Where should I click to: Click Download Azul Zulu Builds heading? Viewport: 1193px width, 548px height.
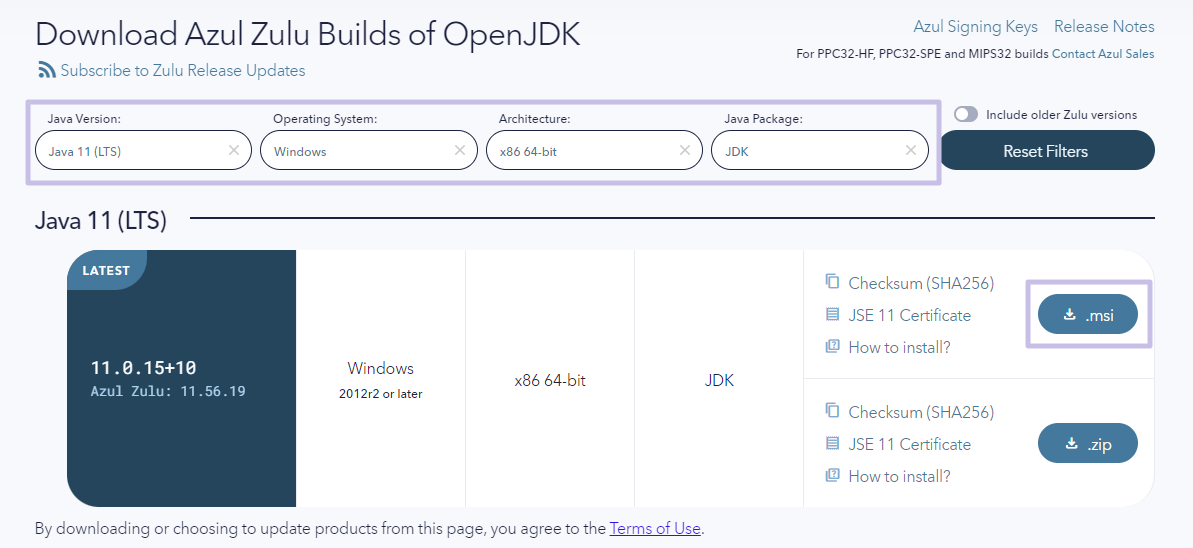click(x=307, y=34)
